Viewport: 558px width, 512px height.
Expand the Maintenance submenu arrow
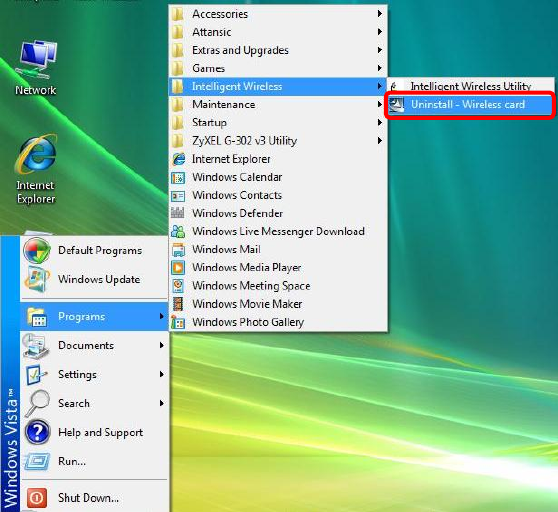(x=380, y=105)
